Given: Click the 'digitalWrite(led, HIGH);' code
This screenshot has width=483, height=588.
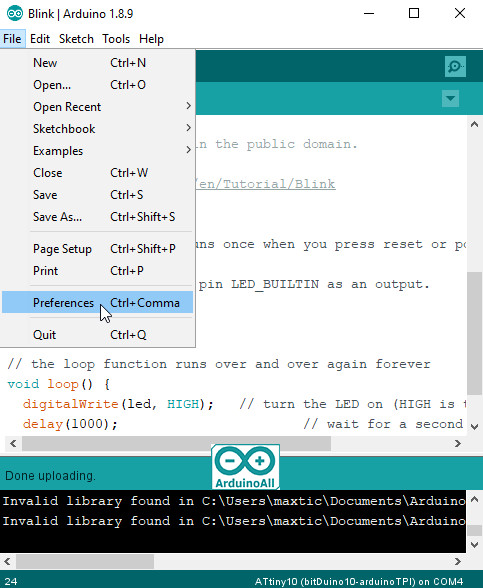Looking at the screenshot, I should (118, 404).
